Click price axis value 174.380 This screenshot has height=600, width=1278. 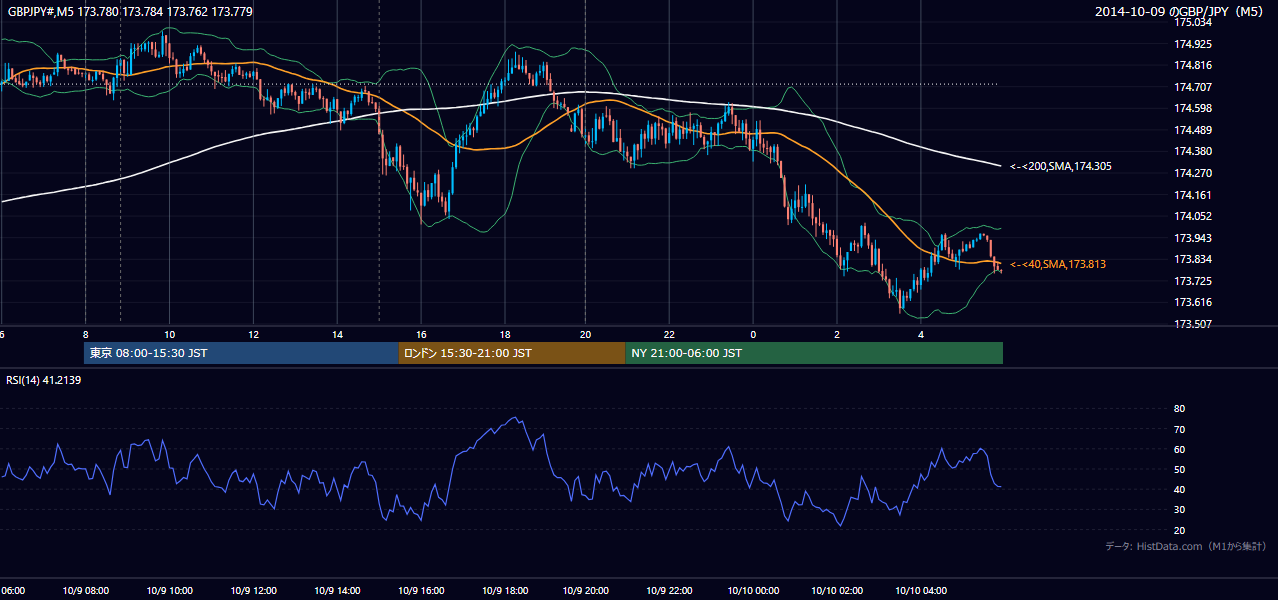[x=1192, y=151]
